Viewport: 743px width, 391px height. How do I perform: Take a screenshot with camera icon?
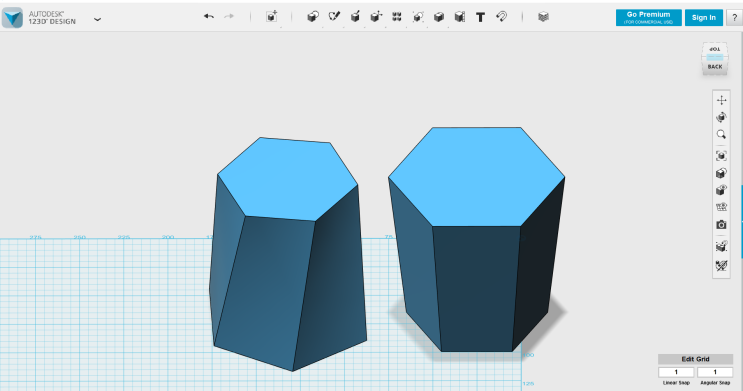(721, 225)
